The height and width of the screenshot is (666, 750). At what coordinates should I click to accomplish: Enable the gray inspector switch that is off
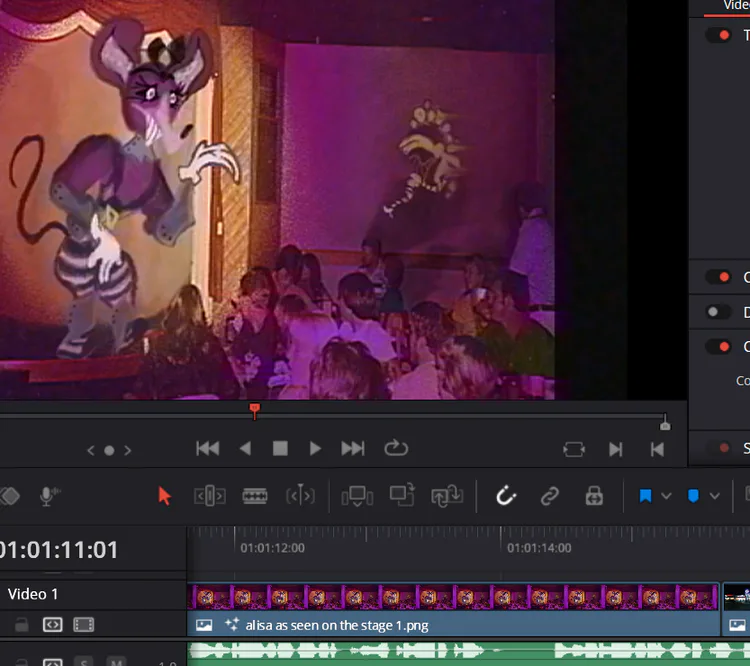(719, 312)
